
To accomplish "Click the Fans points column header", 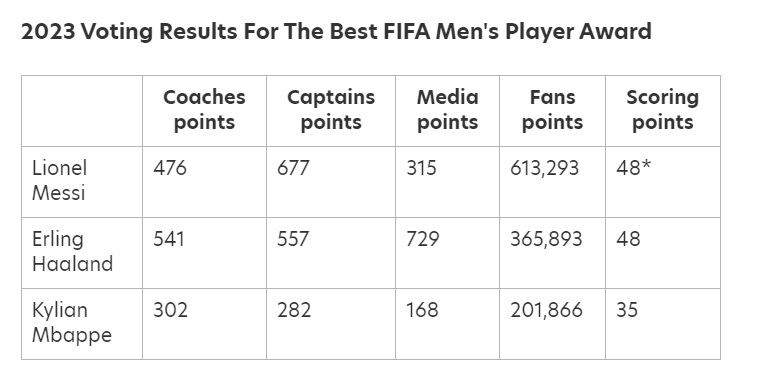I will [x=552, y=110].
